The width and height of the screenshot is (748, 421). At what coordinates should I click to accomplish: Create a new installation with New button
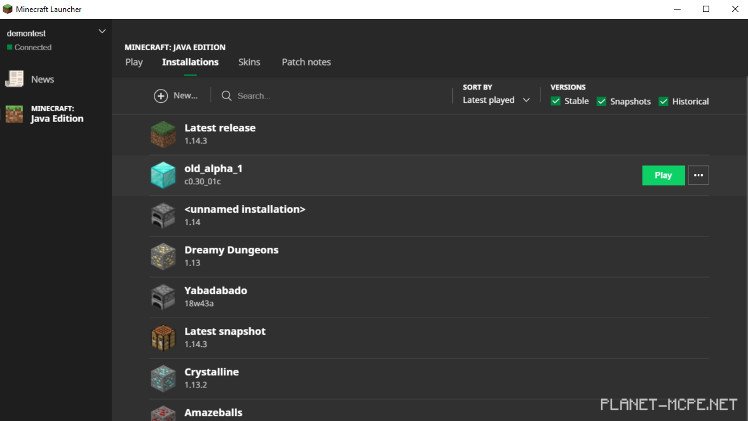pos(176,96)
